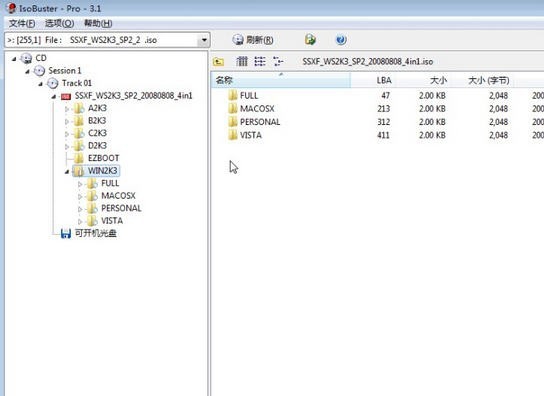Select the WIN2K3 tree label

pos(103,171)
